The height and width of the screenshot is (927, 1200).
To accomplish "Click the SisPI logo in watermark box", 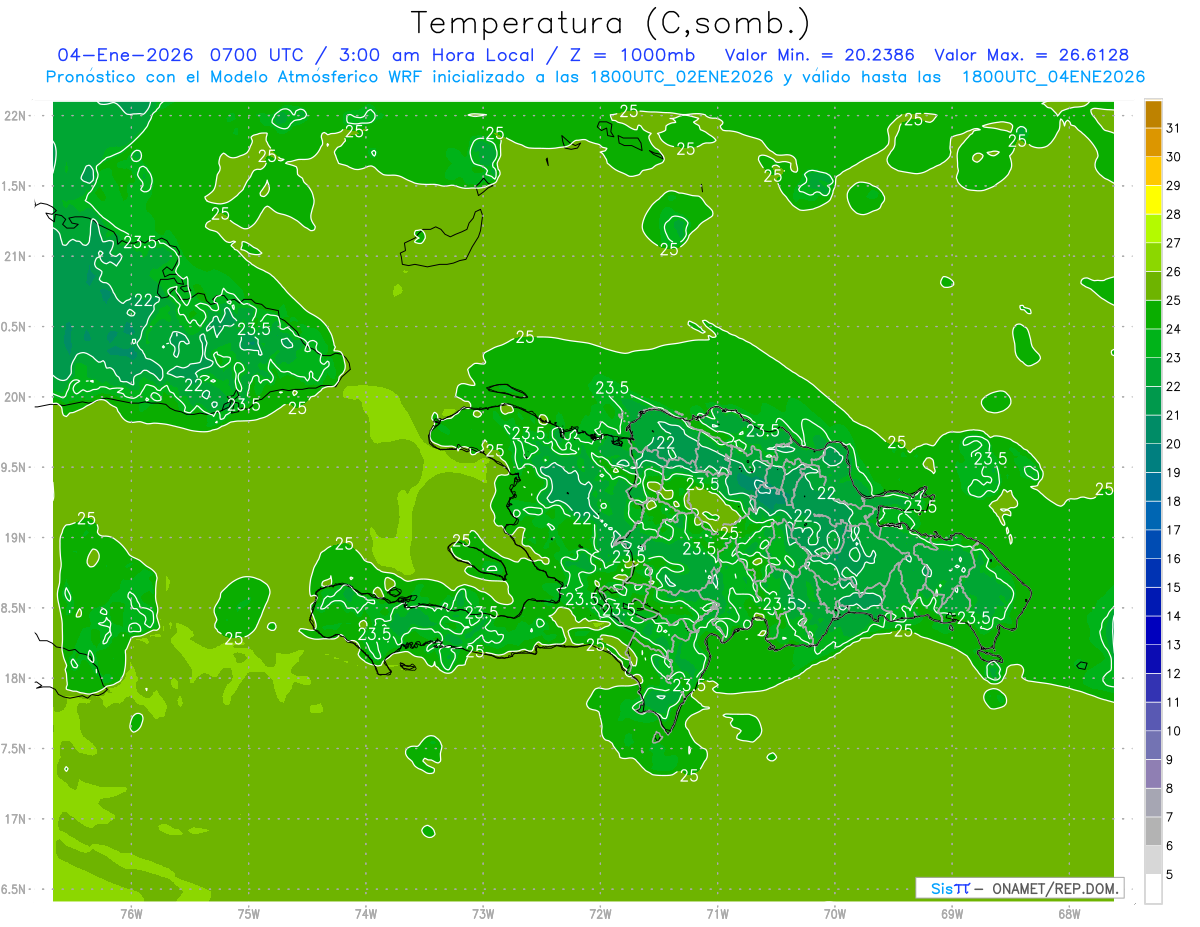I will coord(950,888).
